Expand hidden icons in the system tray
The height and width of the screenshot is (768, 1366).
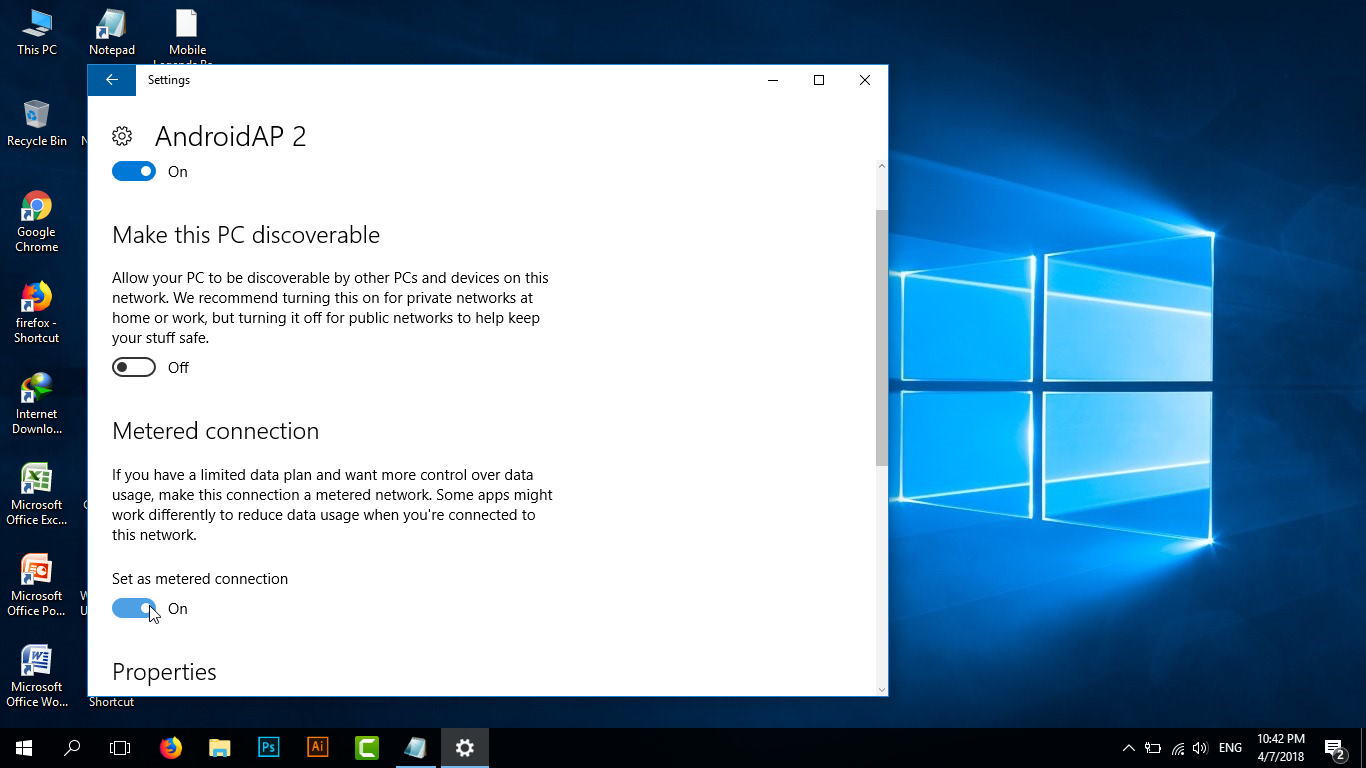[x=1128, y=747]
